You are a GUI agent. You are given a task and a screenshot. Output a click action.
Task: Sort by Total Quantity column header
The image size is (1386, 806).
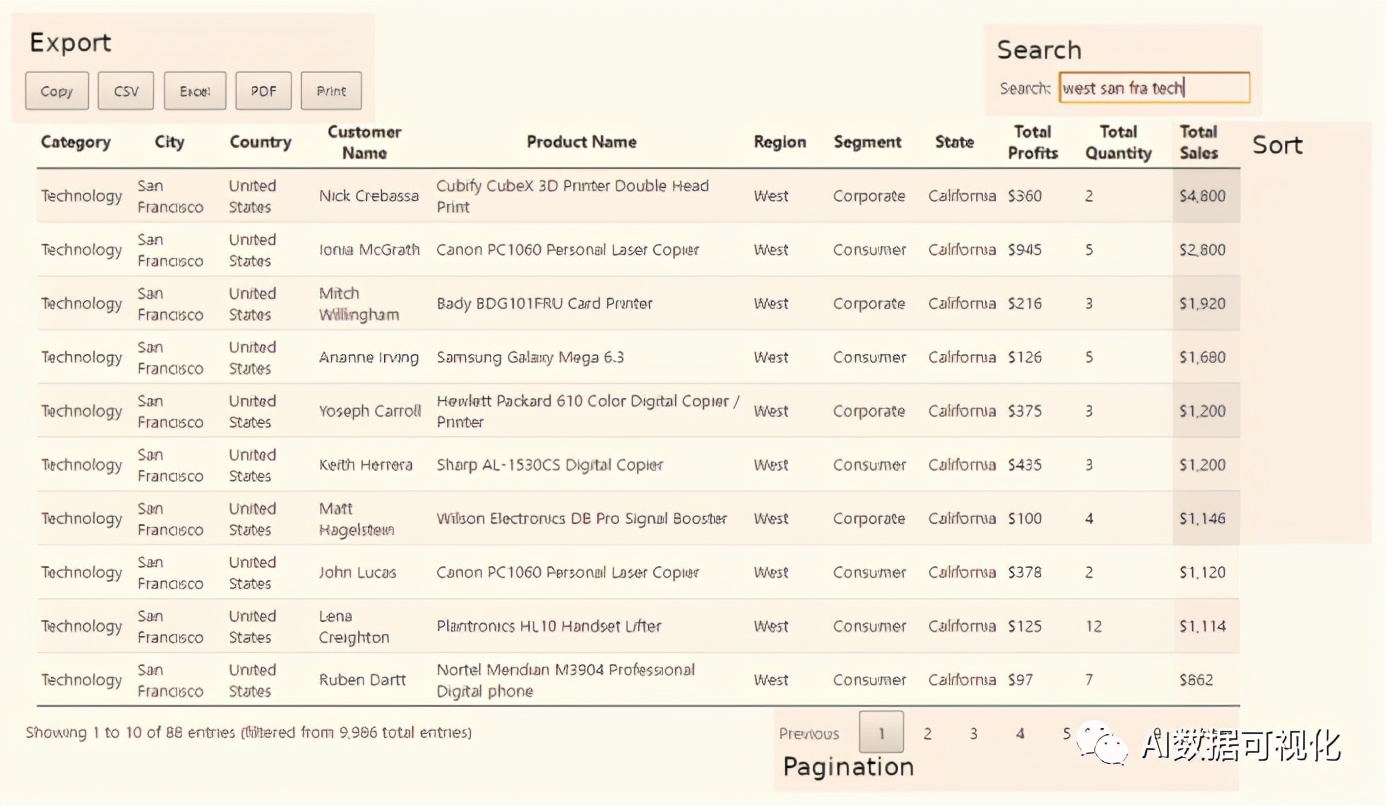point(1118,143)
